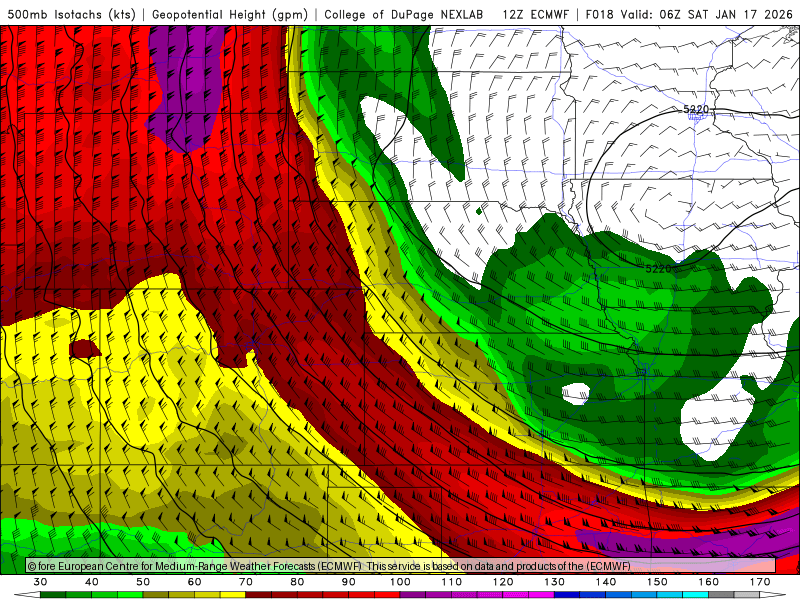Click the legend value 170
This screenshot has width=800, height=600.
(x=760, y=582)
